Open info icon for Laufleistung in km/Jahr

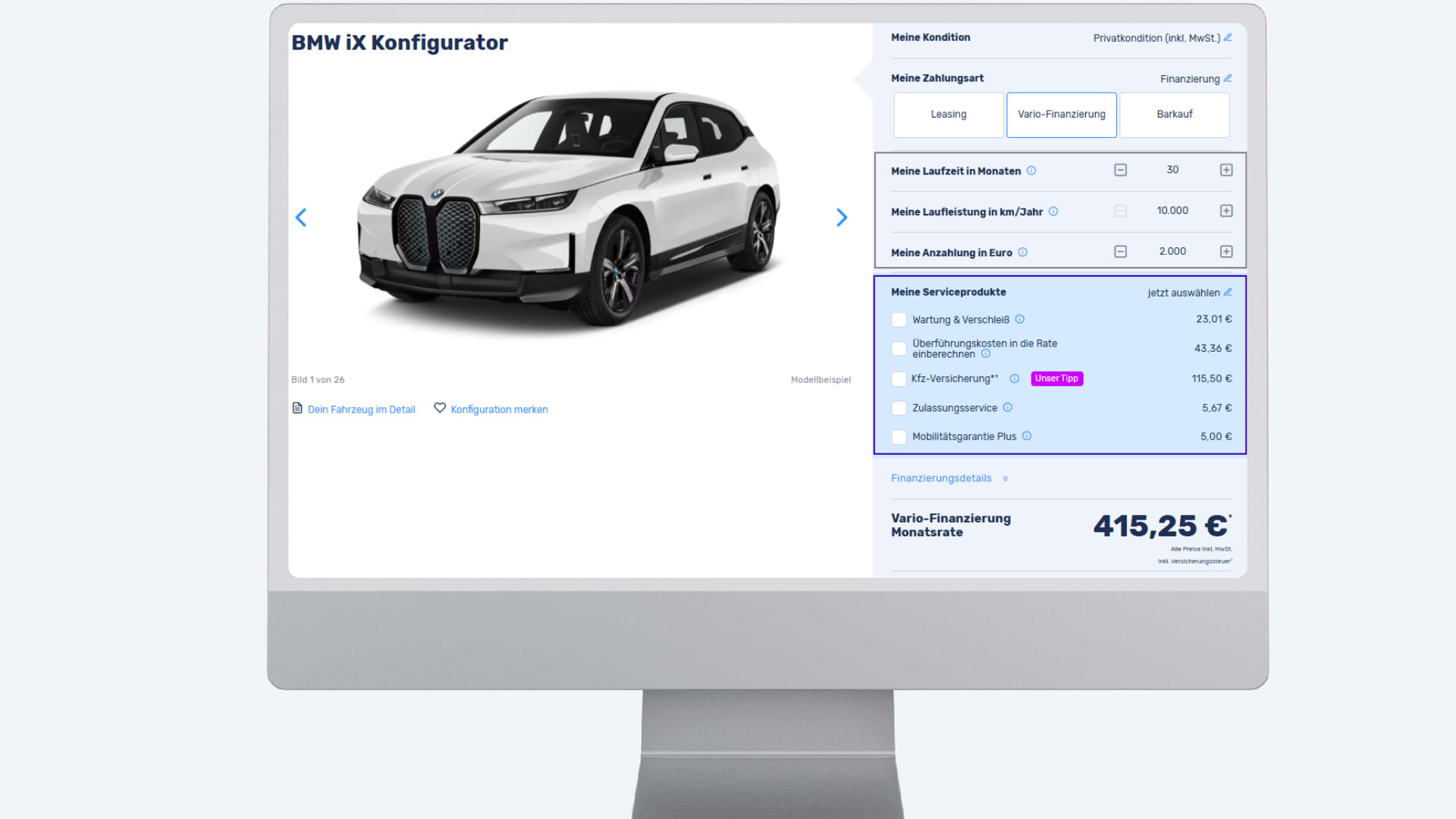[x=1053, y=212]
